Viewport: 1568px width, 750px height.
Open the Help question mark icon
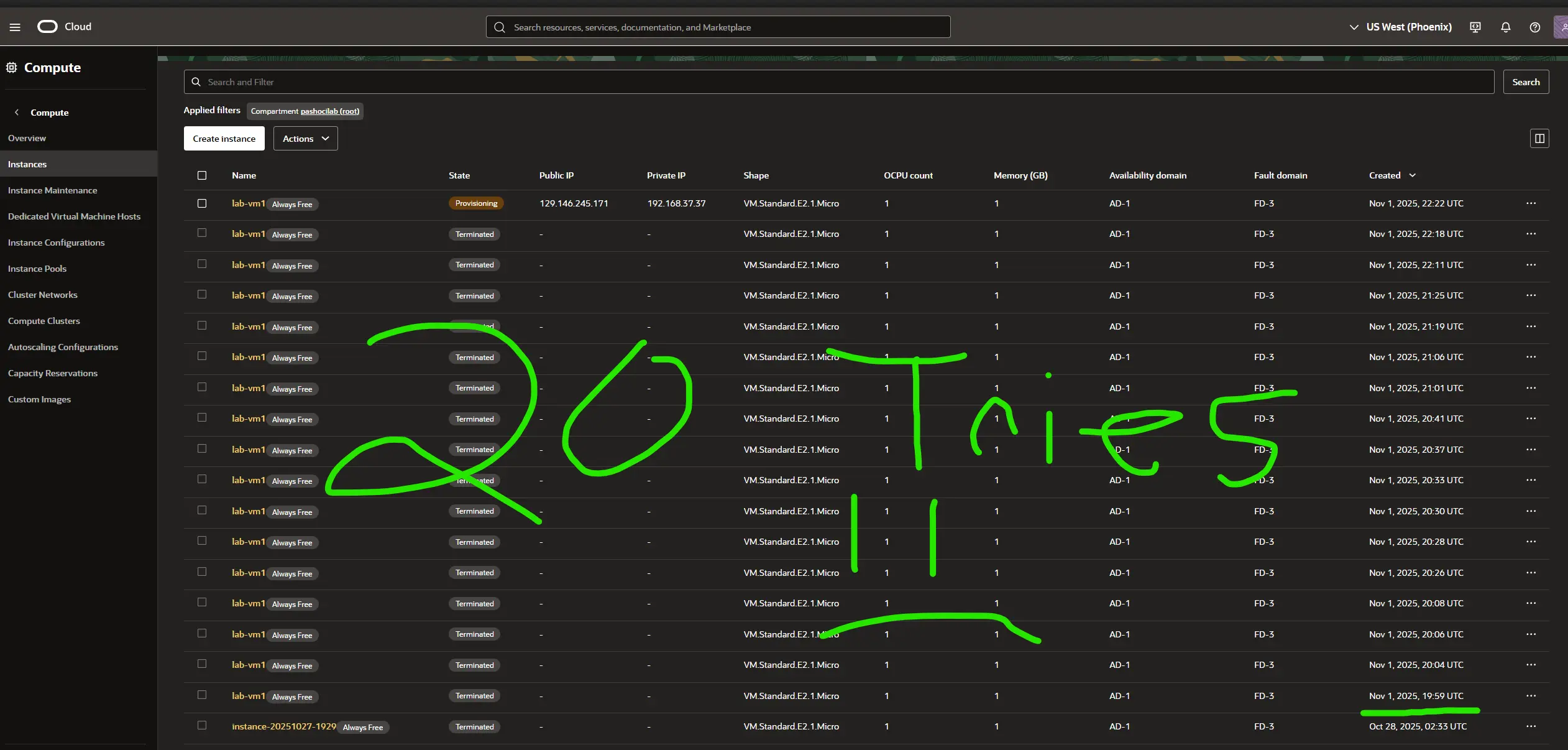(1534, 27)
